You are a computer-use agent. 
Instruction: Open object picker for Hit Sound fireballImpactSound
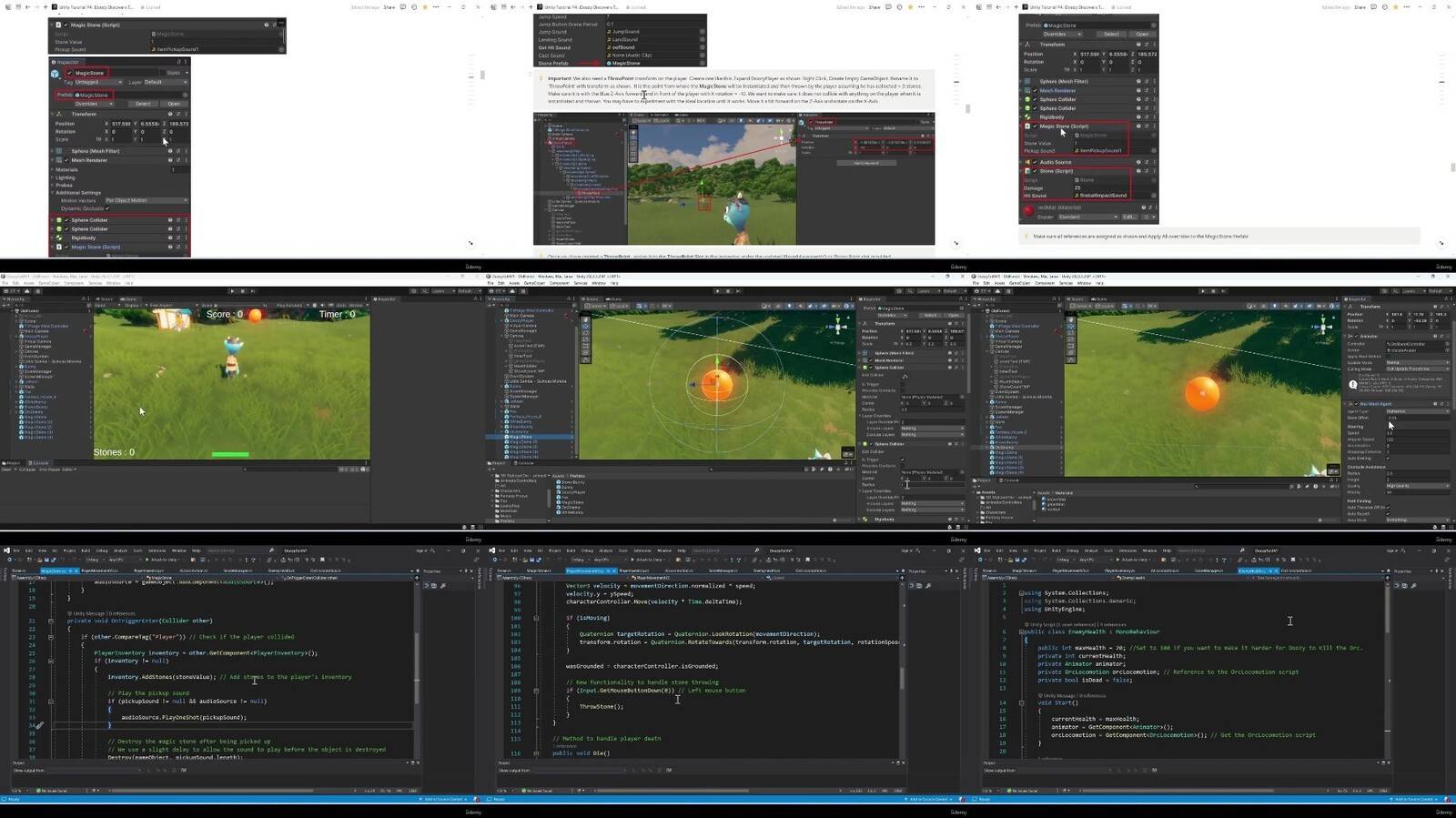(x=1154, y=196)
